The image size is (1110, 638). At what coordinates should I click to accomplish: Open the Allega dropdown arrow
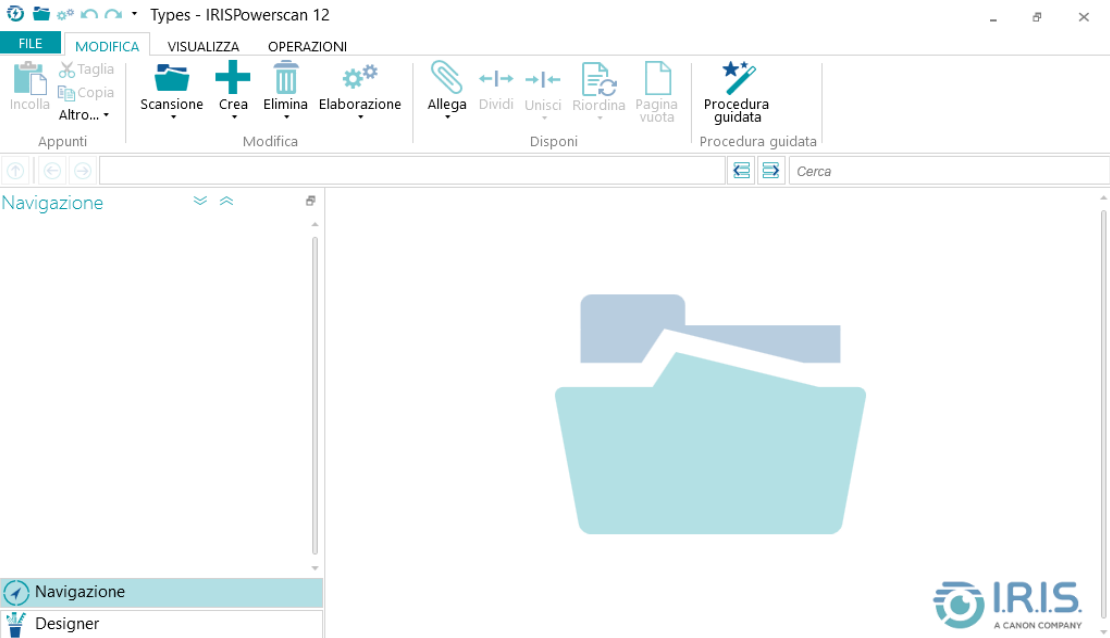(447, 118)
